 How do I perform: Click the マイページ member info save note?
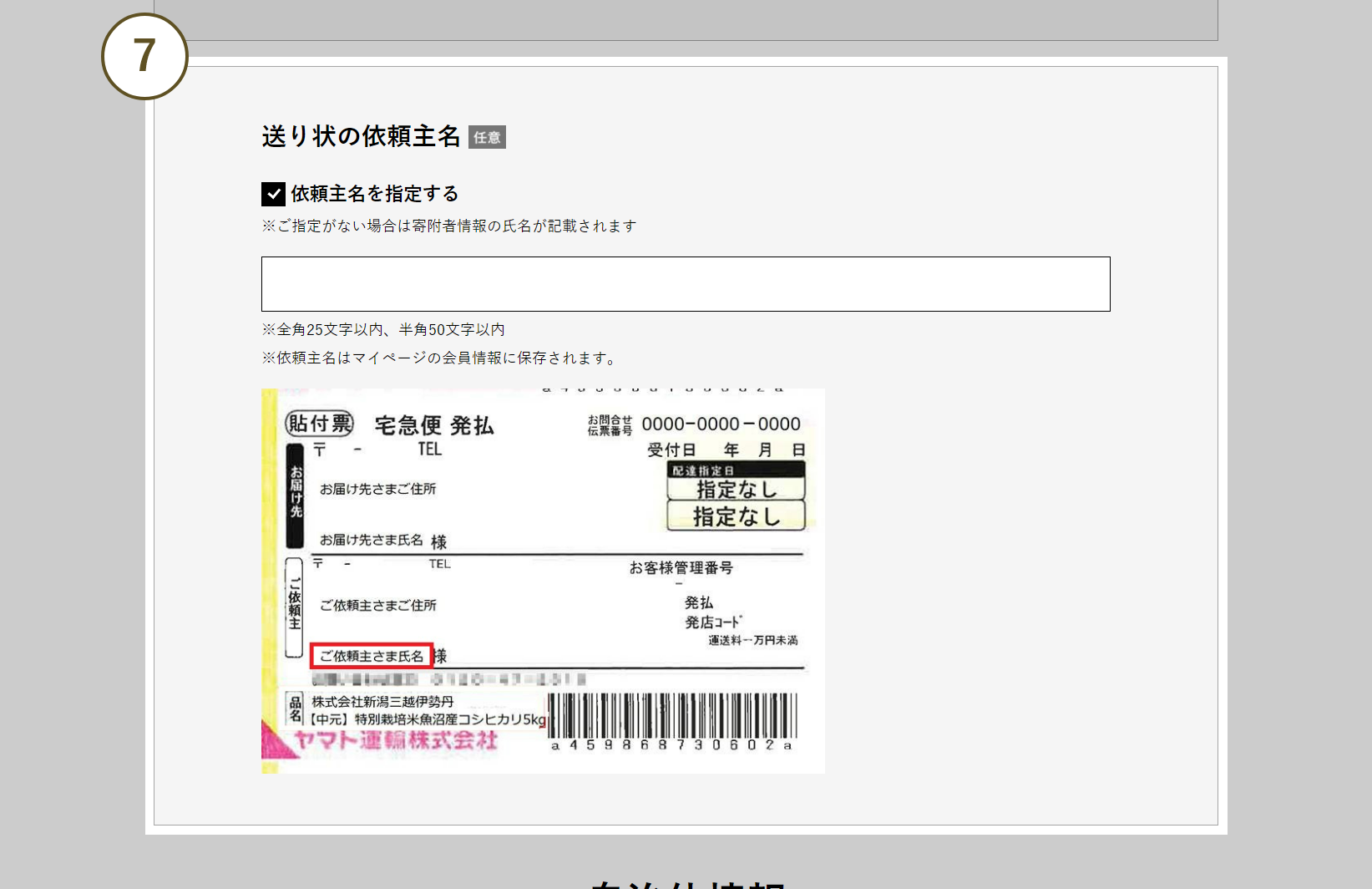point(441,358)
